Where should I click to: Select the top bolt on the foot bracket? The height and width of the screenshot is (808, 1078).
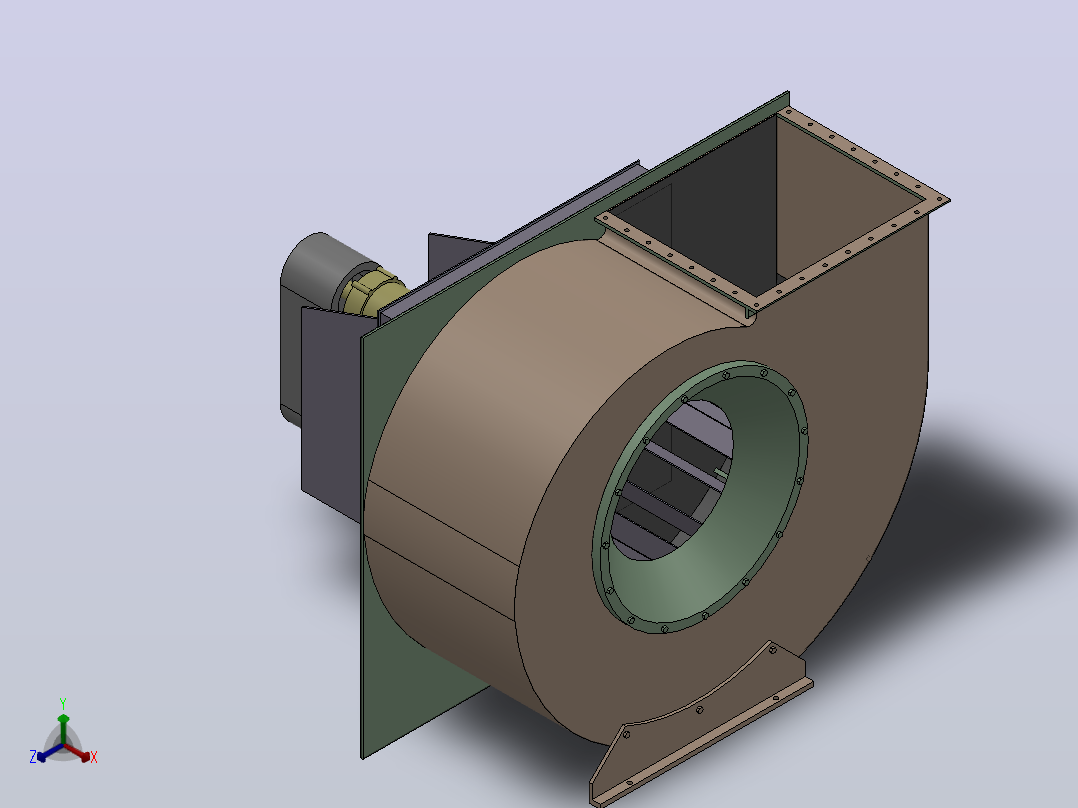coord(773,649)
